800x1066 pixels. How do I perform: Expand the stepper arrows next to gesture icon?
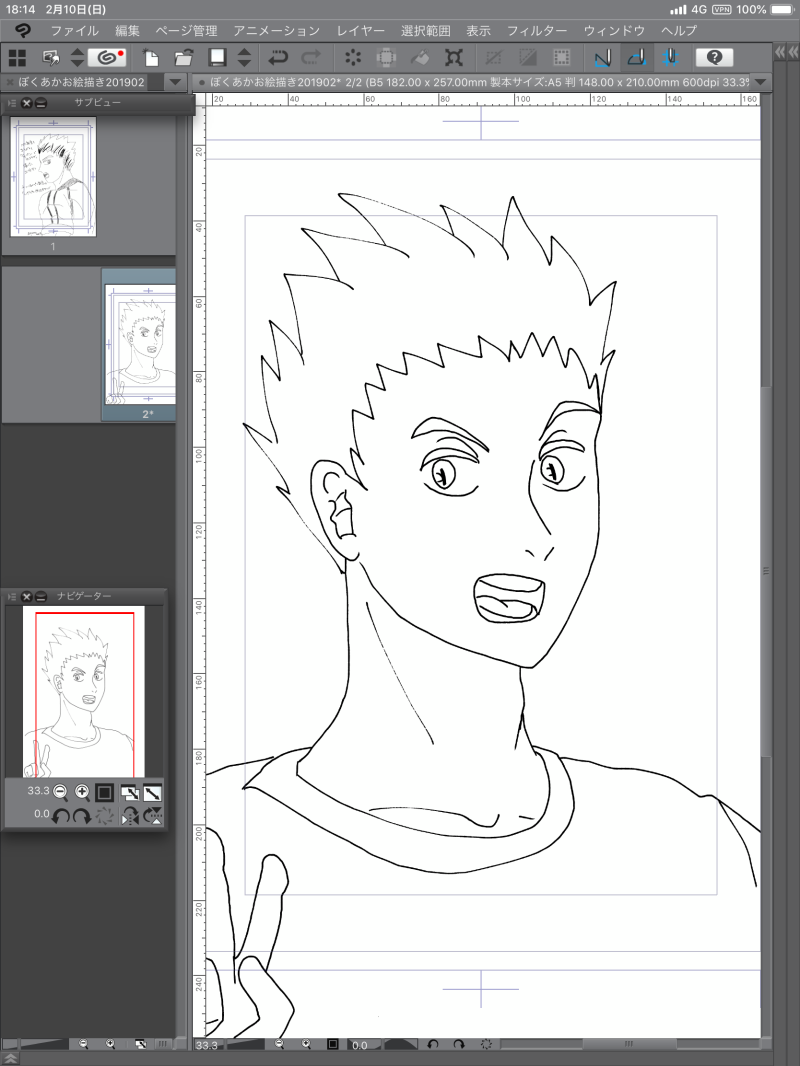click(77, 58)
